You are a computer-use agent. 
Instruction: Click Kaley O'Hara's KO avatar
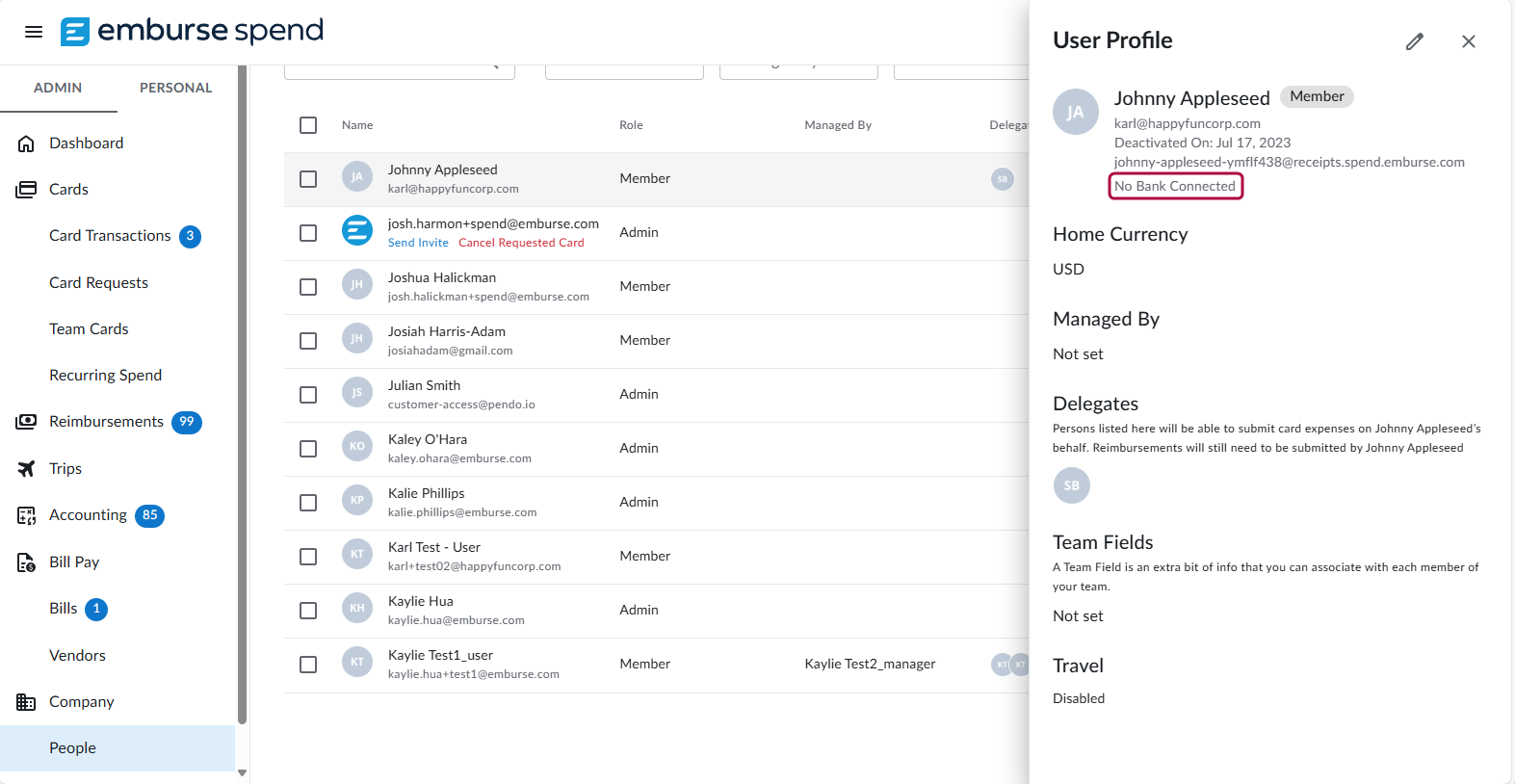(x=357, y=446)
